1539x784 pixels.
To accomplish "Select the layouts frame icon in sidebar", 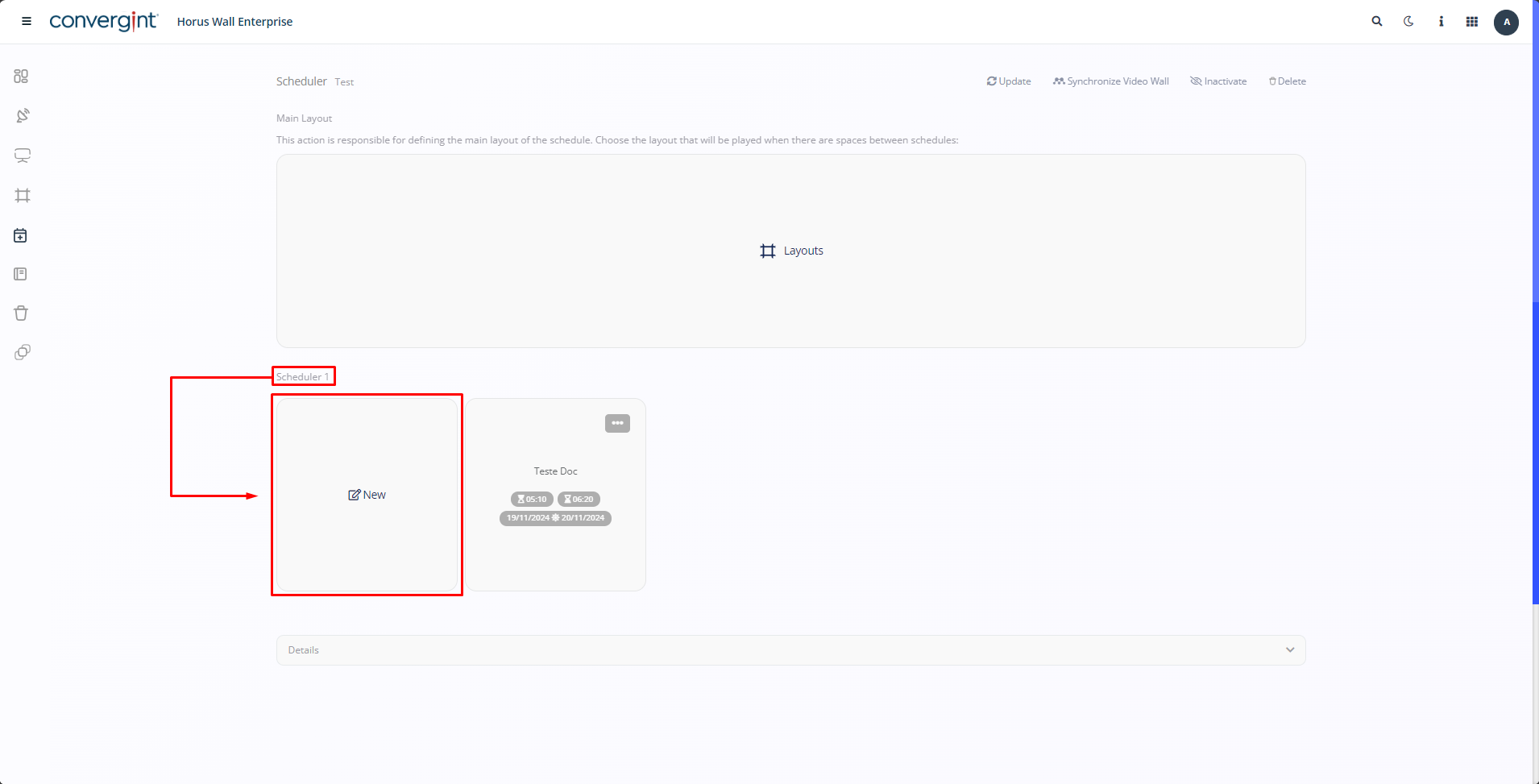I will click(x=23, y=196).
